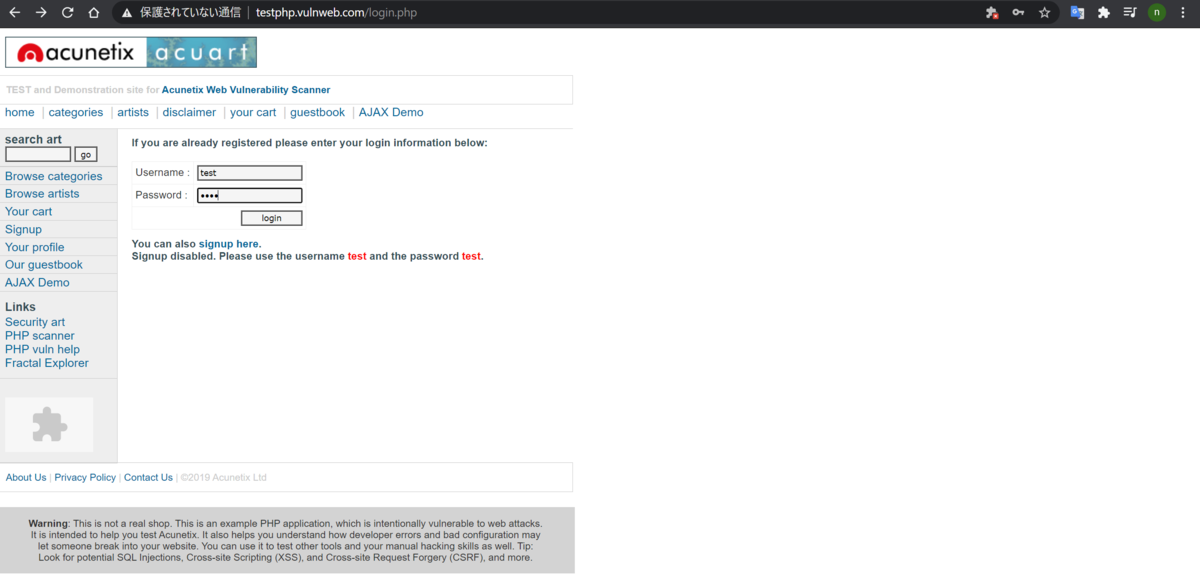Click the Username input field

[249, 173]
